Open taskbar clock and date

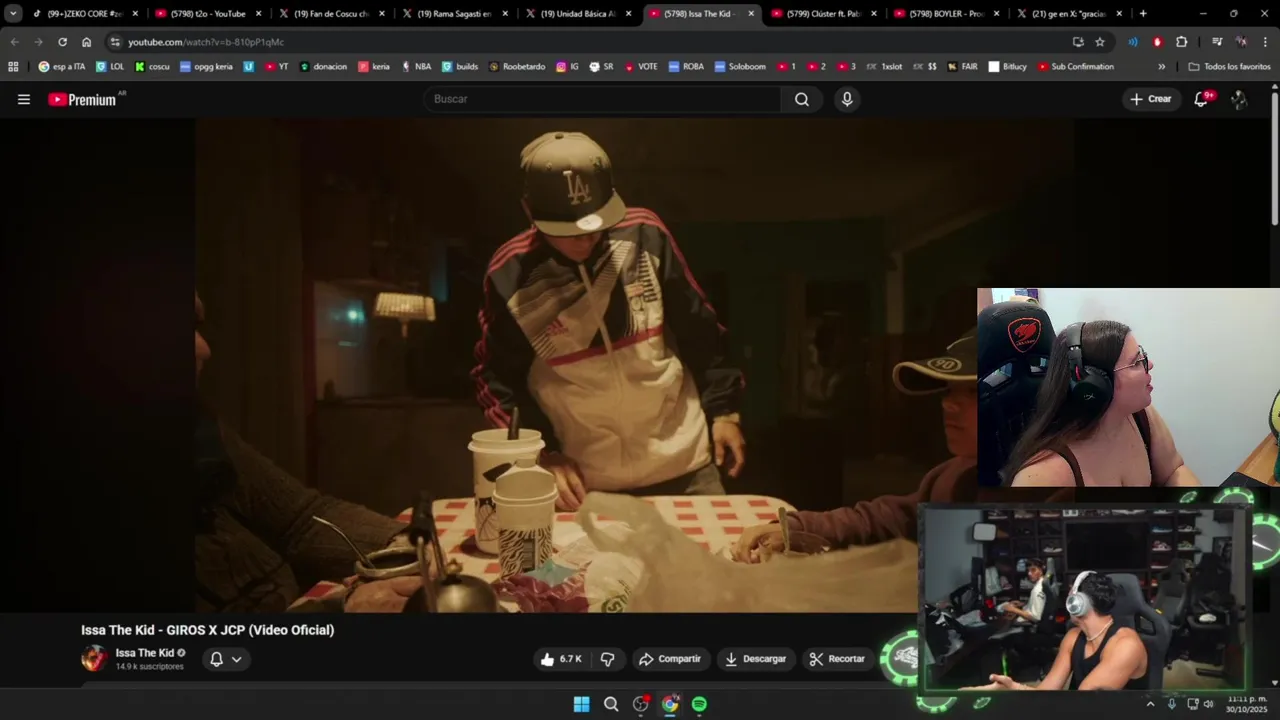1247,704
